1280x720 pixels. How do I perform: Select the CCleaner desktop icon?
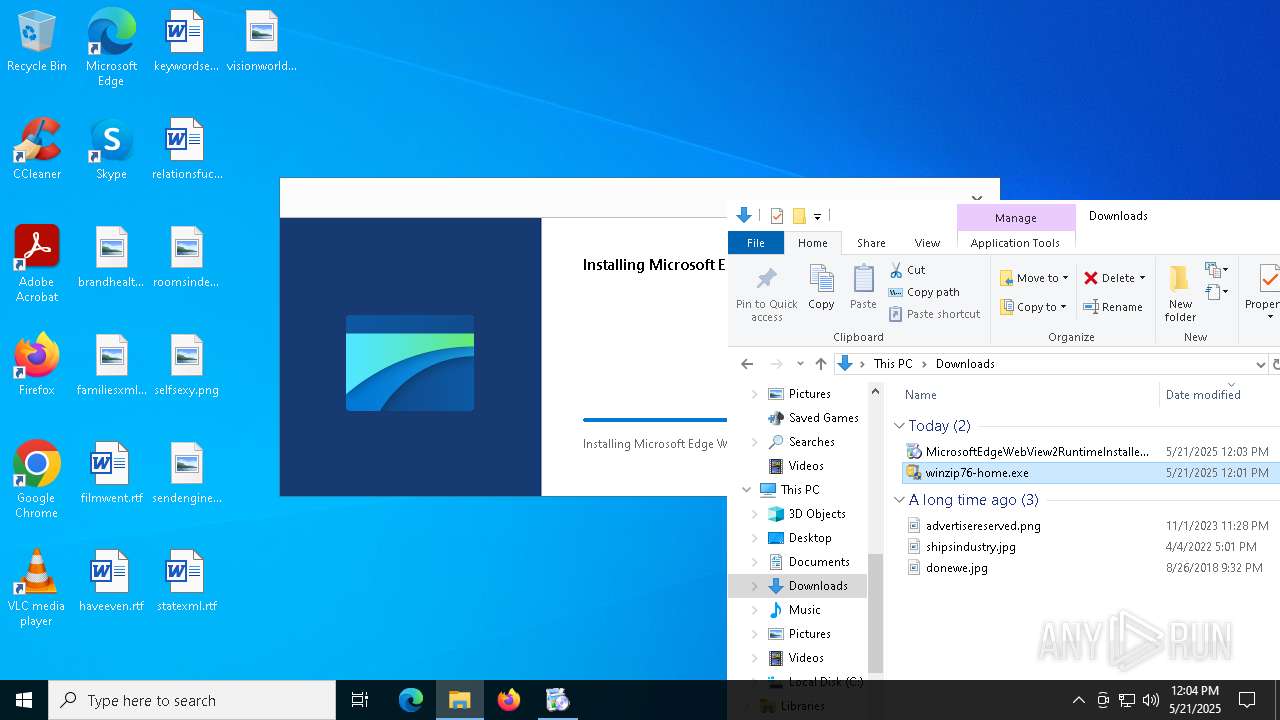point(37,149)
